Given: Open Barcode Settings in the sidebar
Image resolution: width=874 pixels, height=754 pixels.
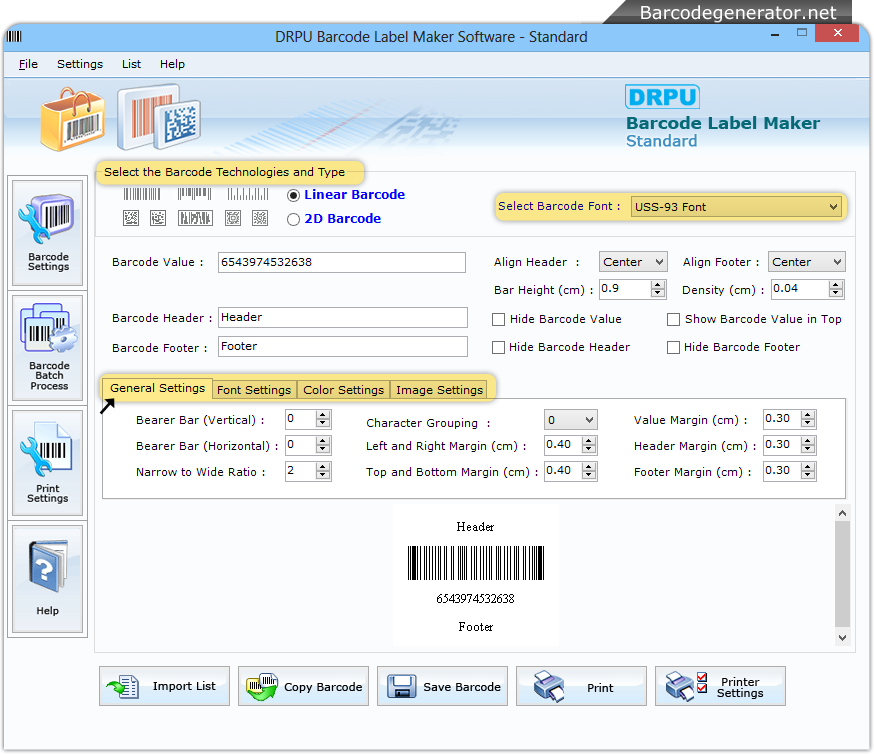Looking at the screenshot, I should 47,232.
